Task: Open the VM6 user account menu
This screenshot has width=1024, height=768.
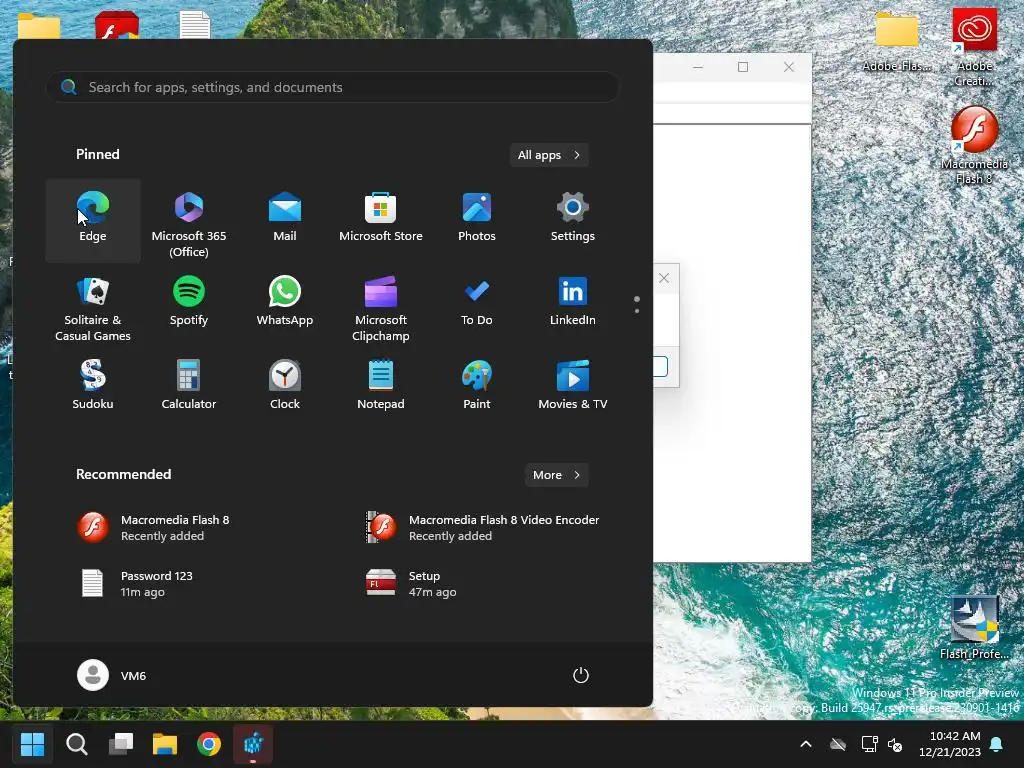Action: pos(112,675)
